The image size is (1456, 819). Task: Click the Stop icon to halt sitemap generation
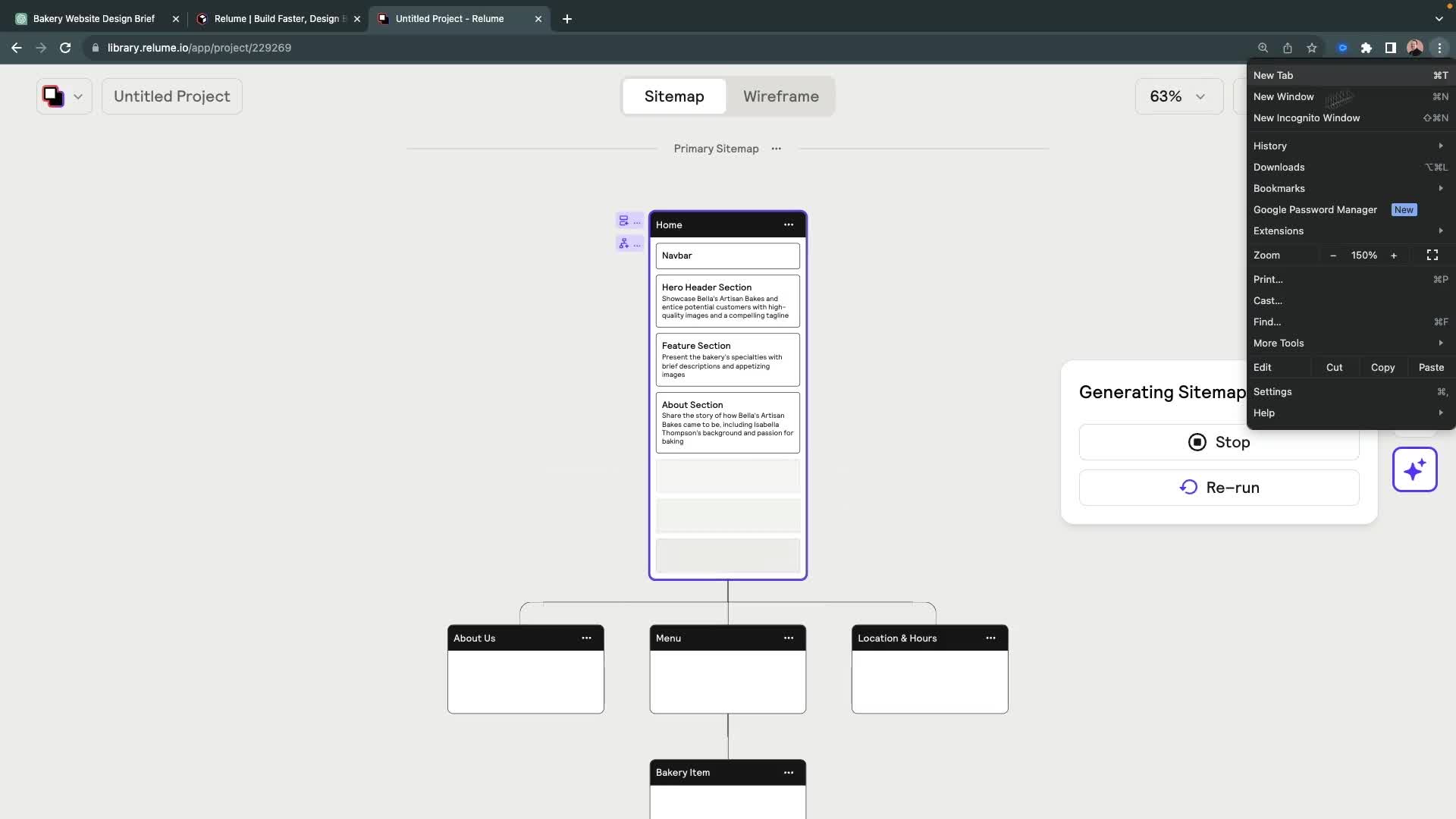(1197, 442)
